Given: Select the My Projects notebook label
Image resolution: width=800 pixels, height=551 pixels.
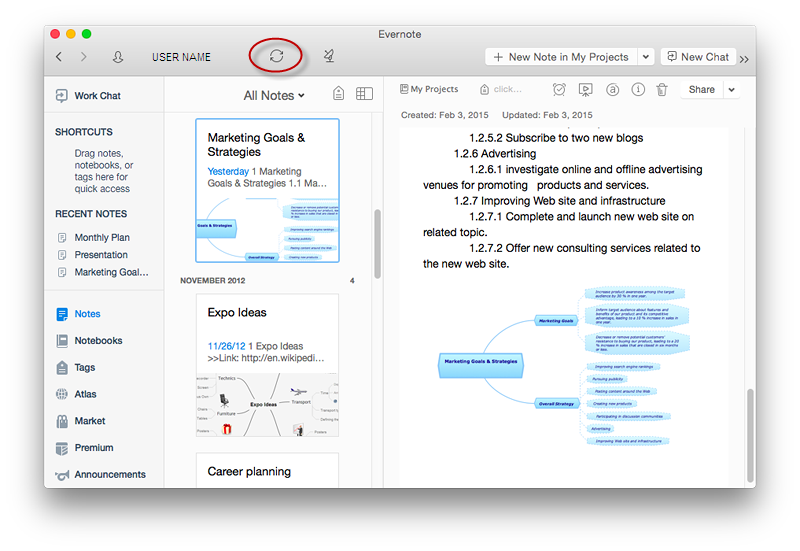Looking at the screenshot, I should point(429,89).
